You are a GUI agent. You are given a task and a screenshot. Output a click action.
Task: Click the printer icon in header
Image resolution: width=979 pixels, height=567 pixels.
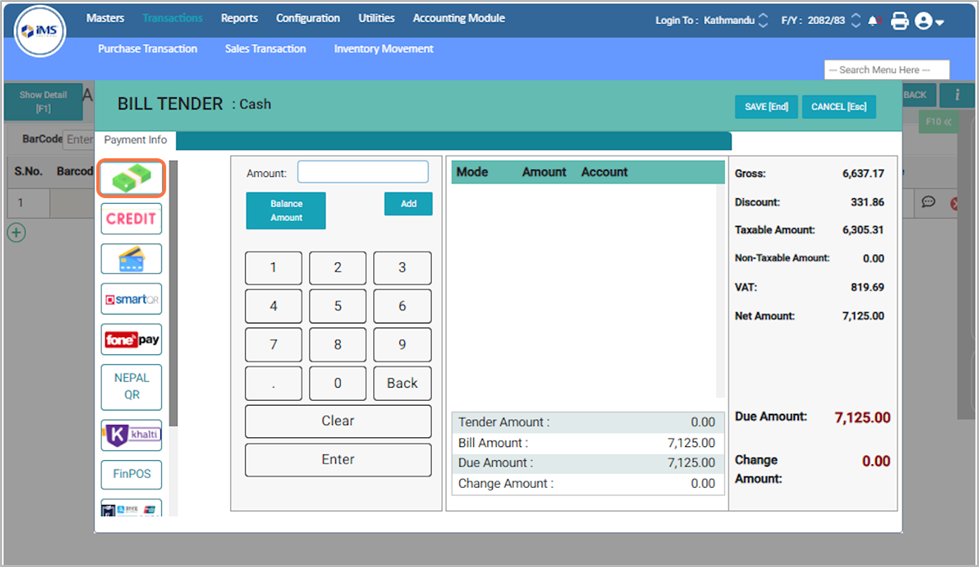click(899, 20)
